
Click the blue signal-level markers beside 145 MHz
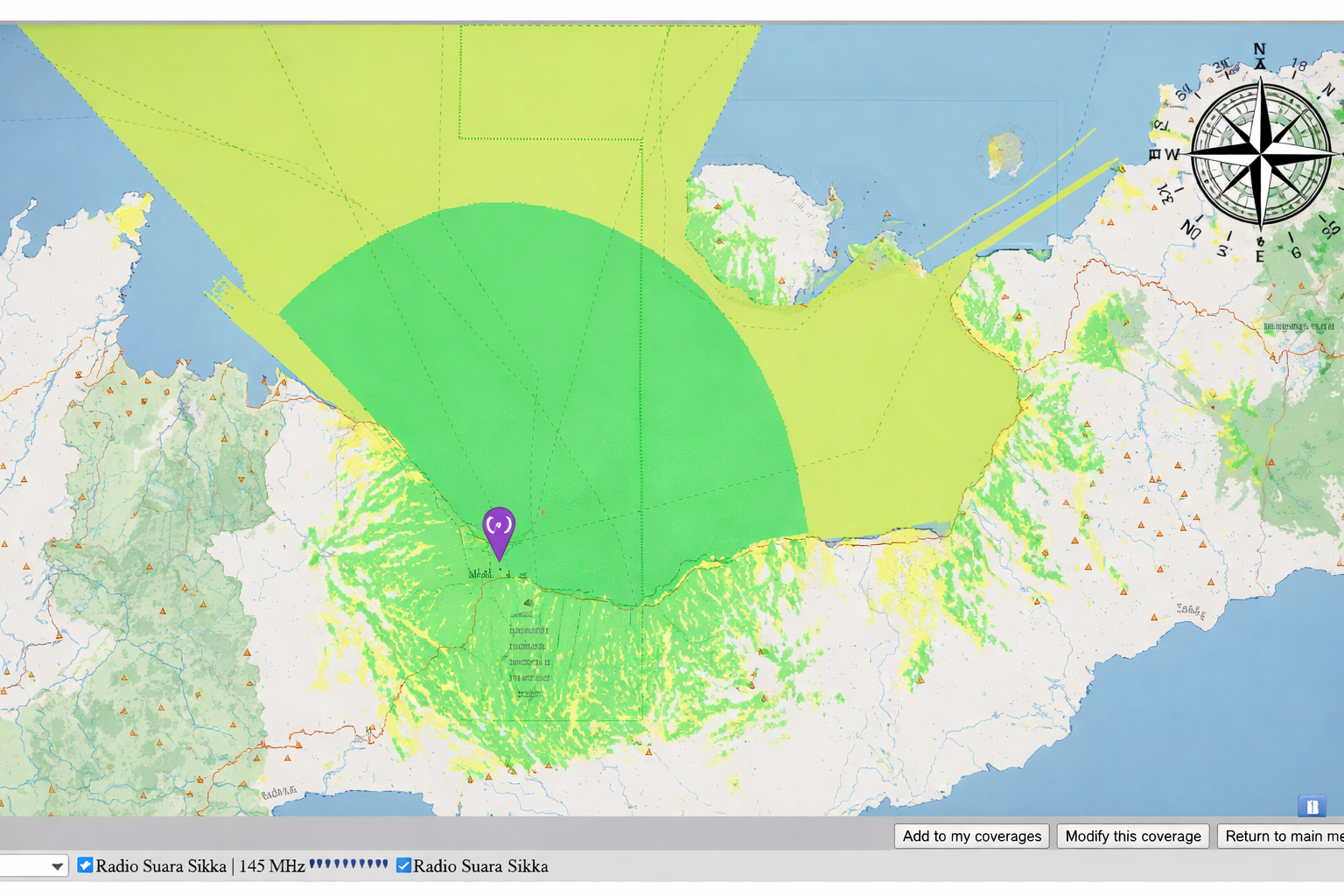click(348, 864)
